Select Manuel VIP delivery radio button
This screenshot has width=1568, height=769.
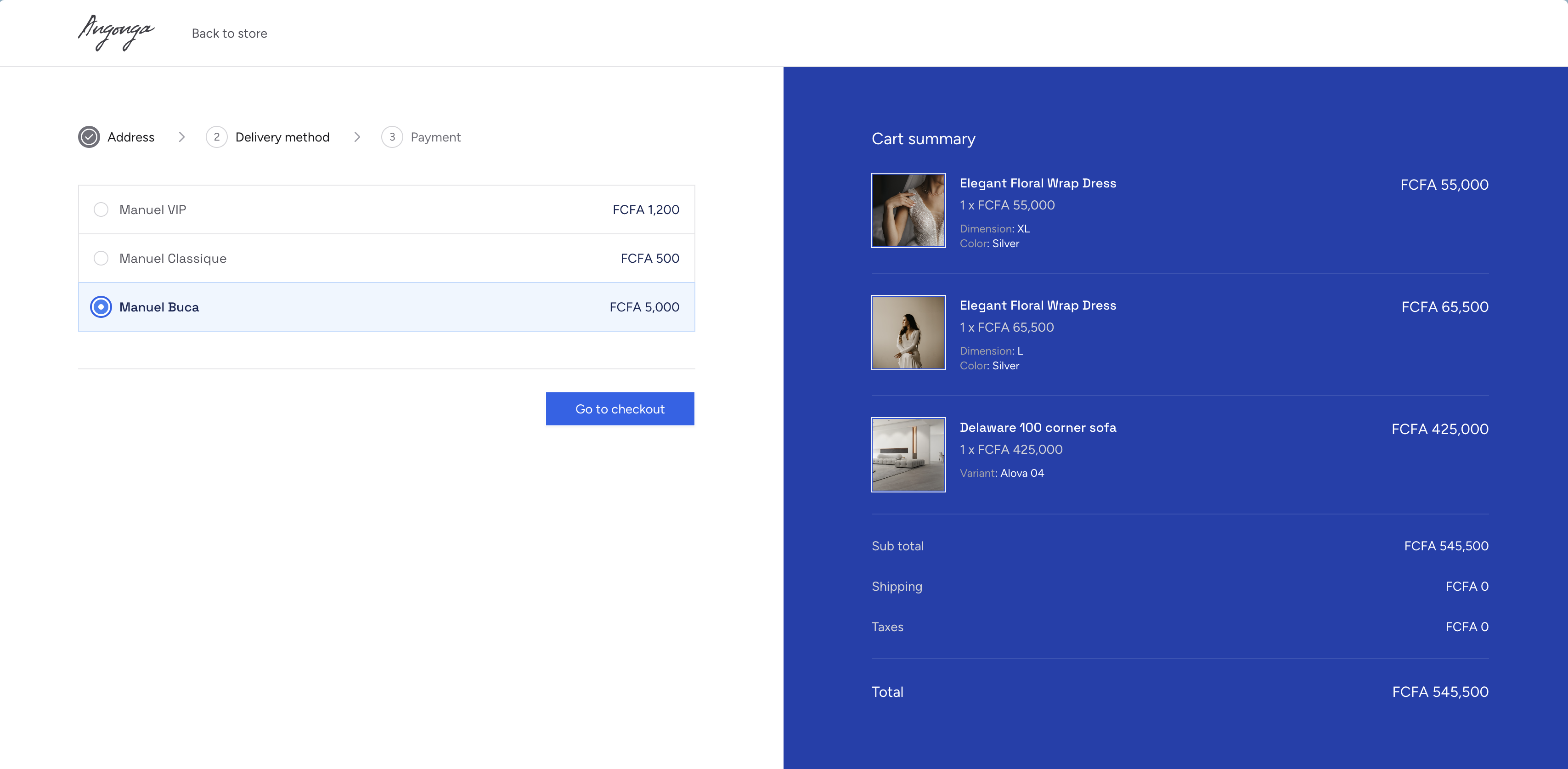pyautogui.click(x=101, y=209)
